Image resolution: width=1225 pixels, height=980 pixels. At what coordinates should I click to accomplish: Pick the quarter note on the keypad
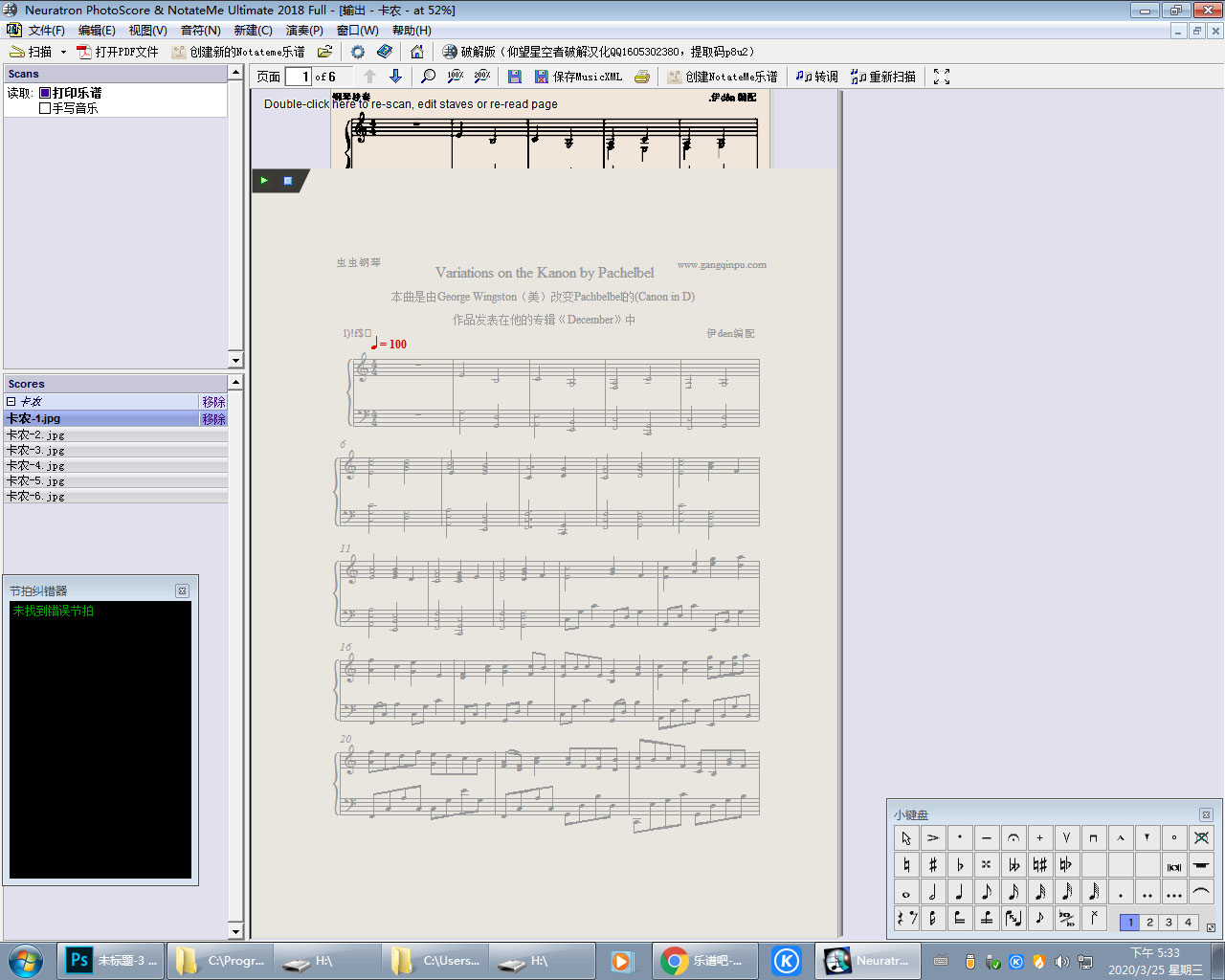pos(960,892)
